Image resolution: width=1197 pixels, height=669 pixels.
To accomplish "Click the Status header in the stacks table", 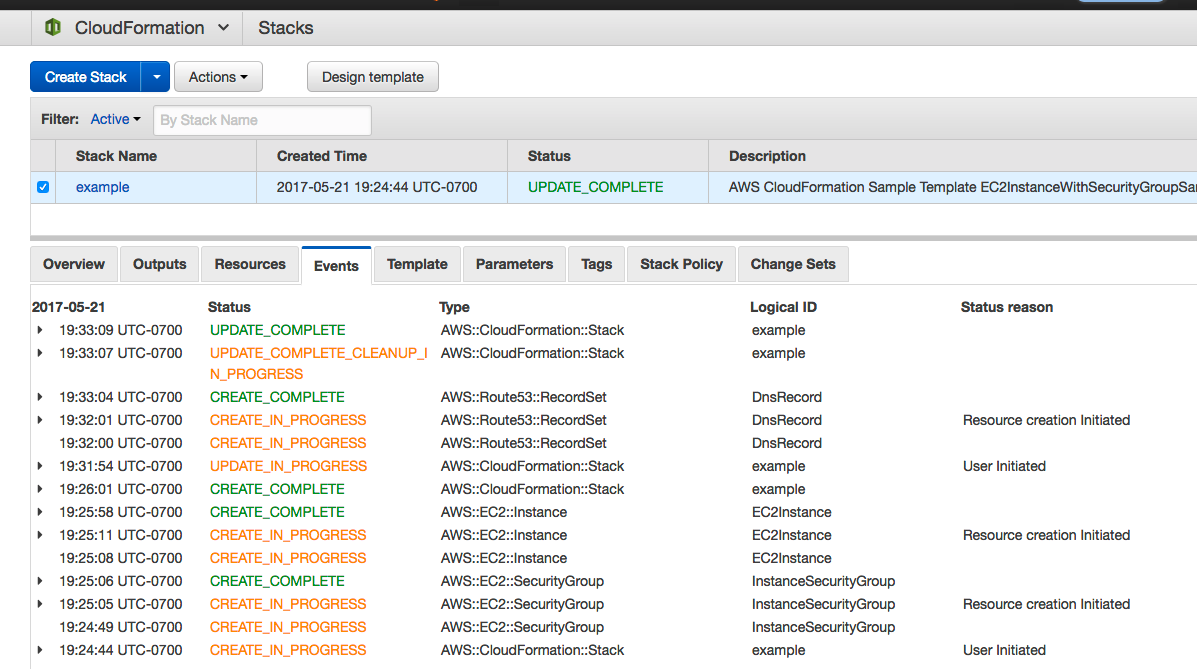I will pos(549,156).
